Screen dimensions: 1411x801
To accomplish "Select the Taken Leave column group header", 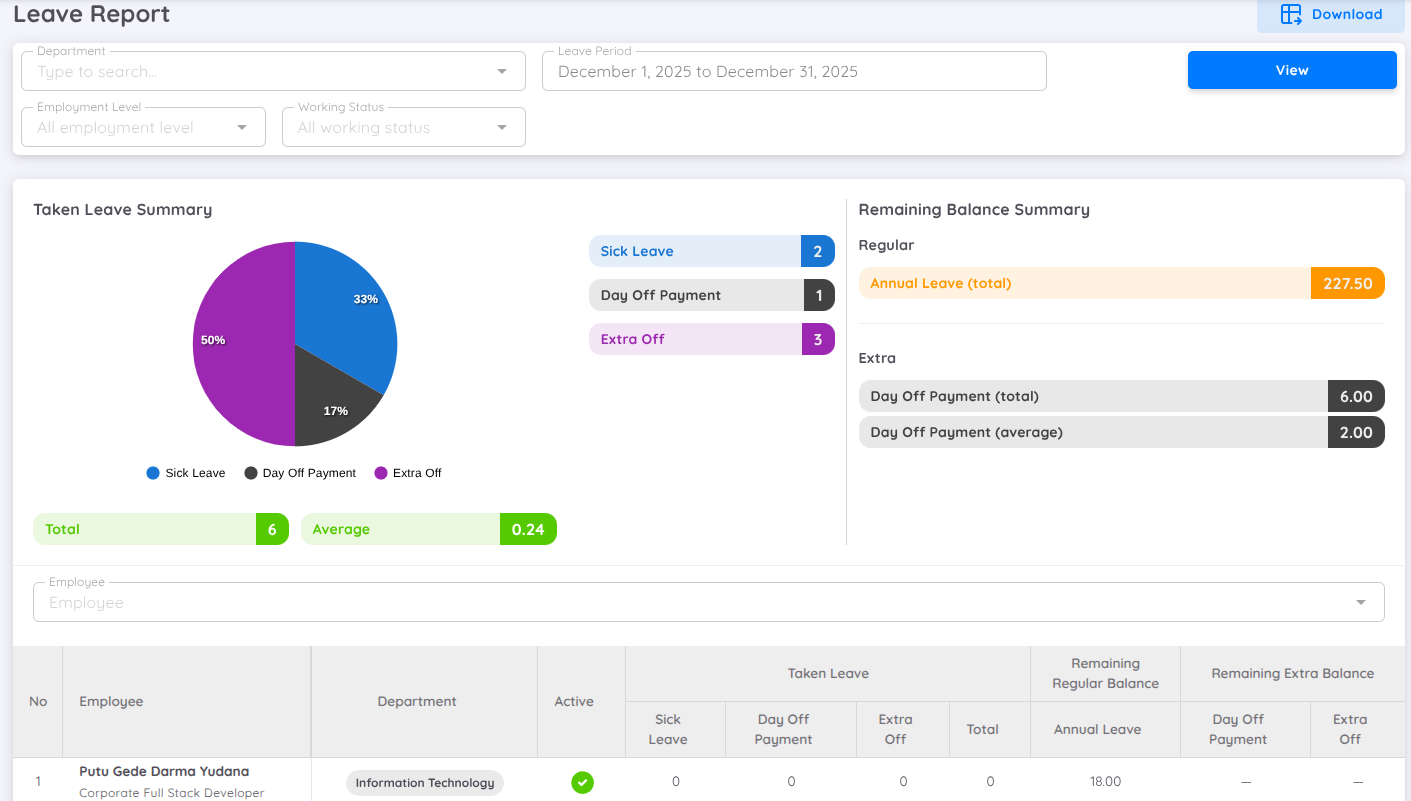I will coord(828,673).
